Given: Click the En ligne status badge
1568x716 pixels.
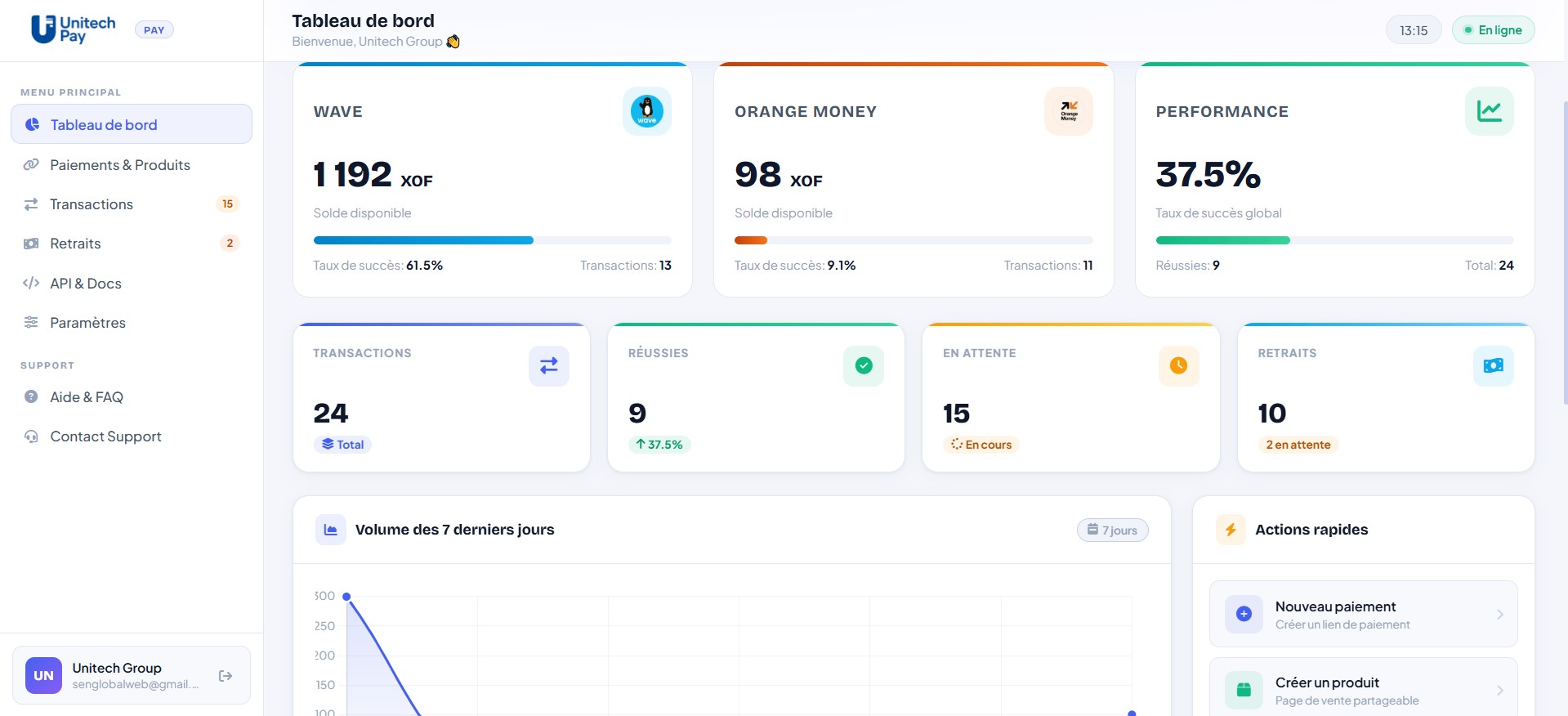Looking at the screenshot, I should [x=1493, y=30].
